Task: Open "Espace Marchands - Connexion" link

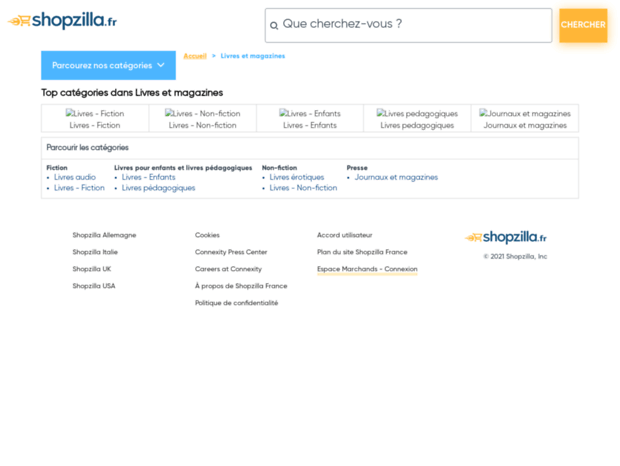Action: 367,269
